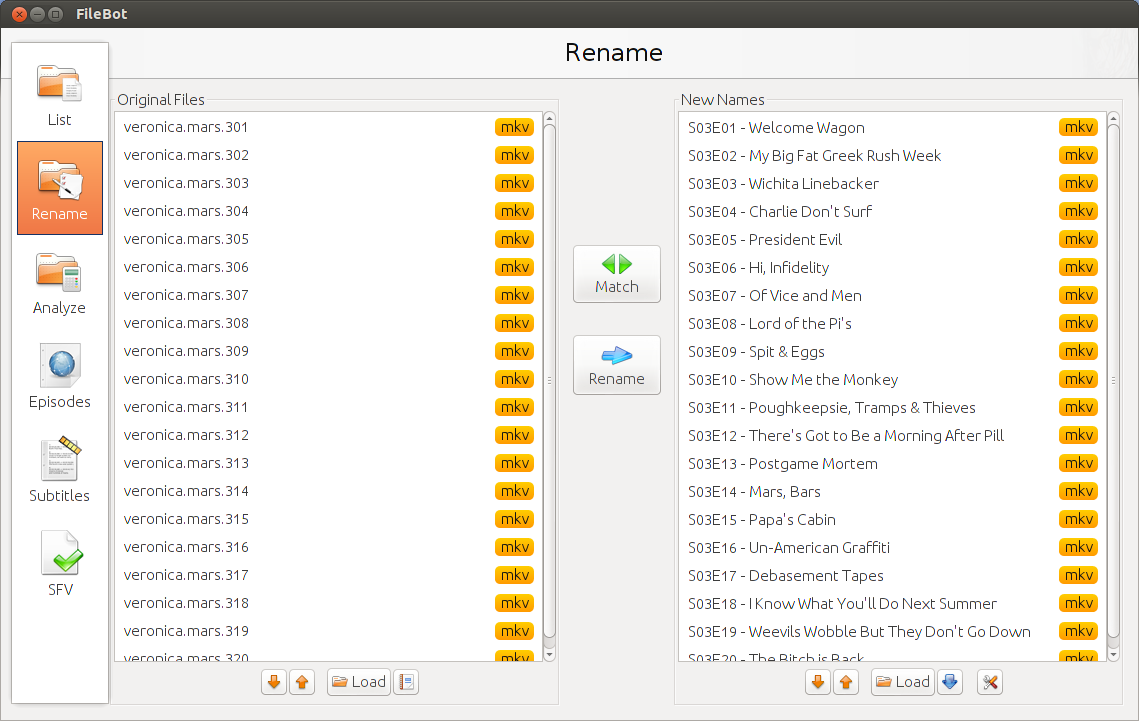
Task: Select the Rename panel in sidebar
Action: [60, 188]
